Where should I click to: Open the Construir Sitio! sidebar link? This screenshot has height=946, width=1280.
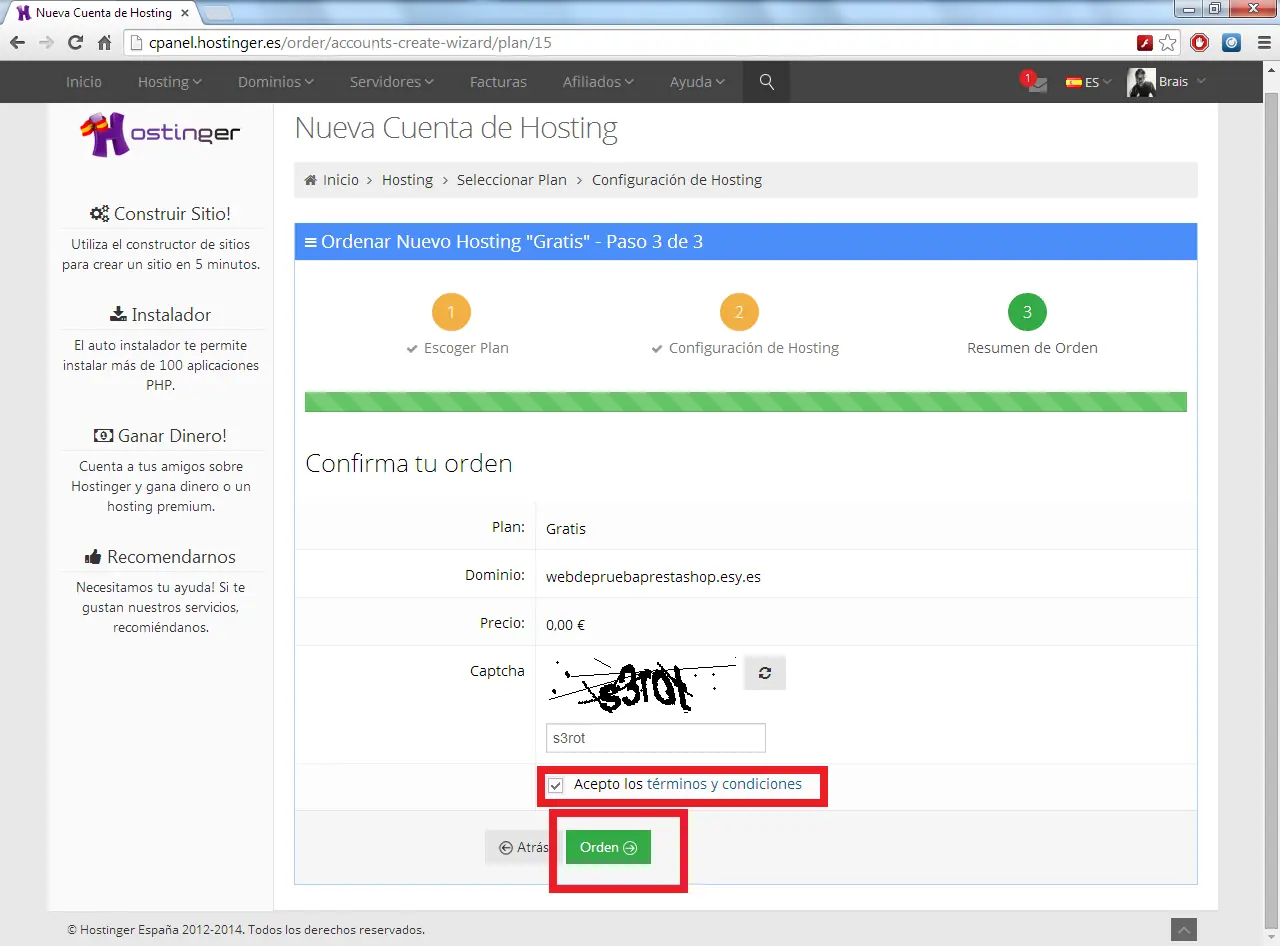tap(160, 213)
